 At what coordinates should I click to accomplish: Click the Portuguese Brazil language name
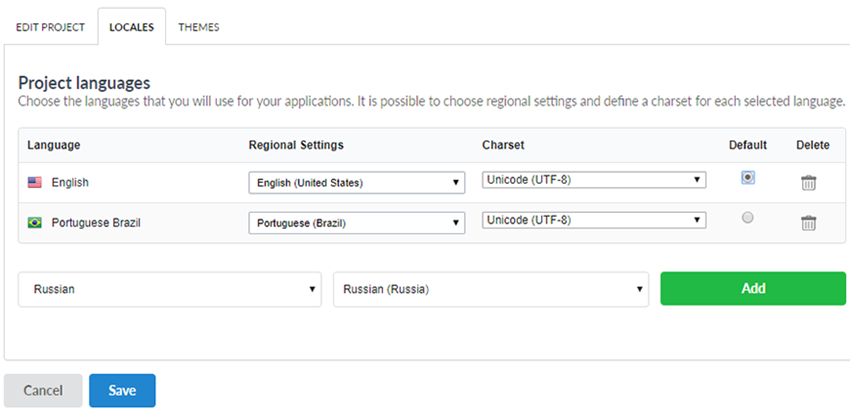coord(95,222)
